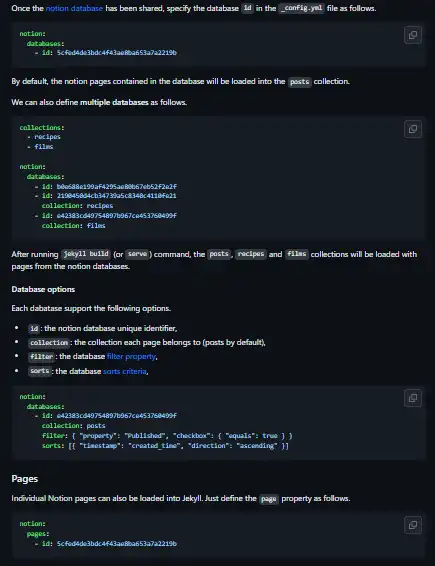Open the 'filter property' link

coord(131,356)
